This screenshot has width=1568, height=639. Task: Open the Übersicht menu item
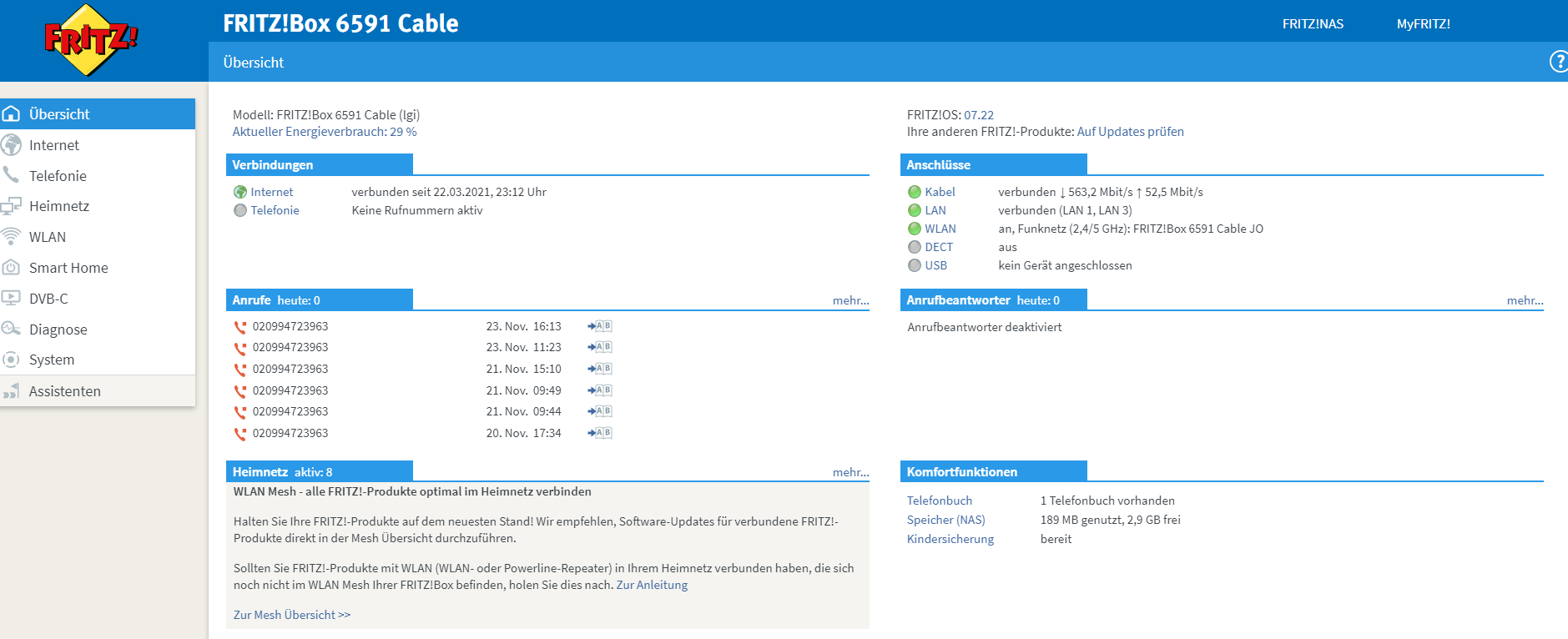98,113
